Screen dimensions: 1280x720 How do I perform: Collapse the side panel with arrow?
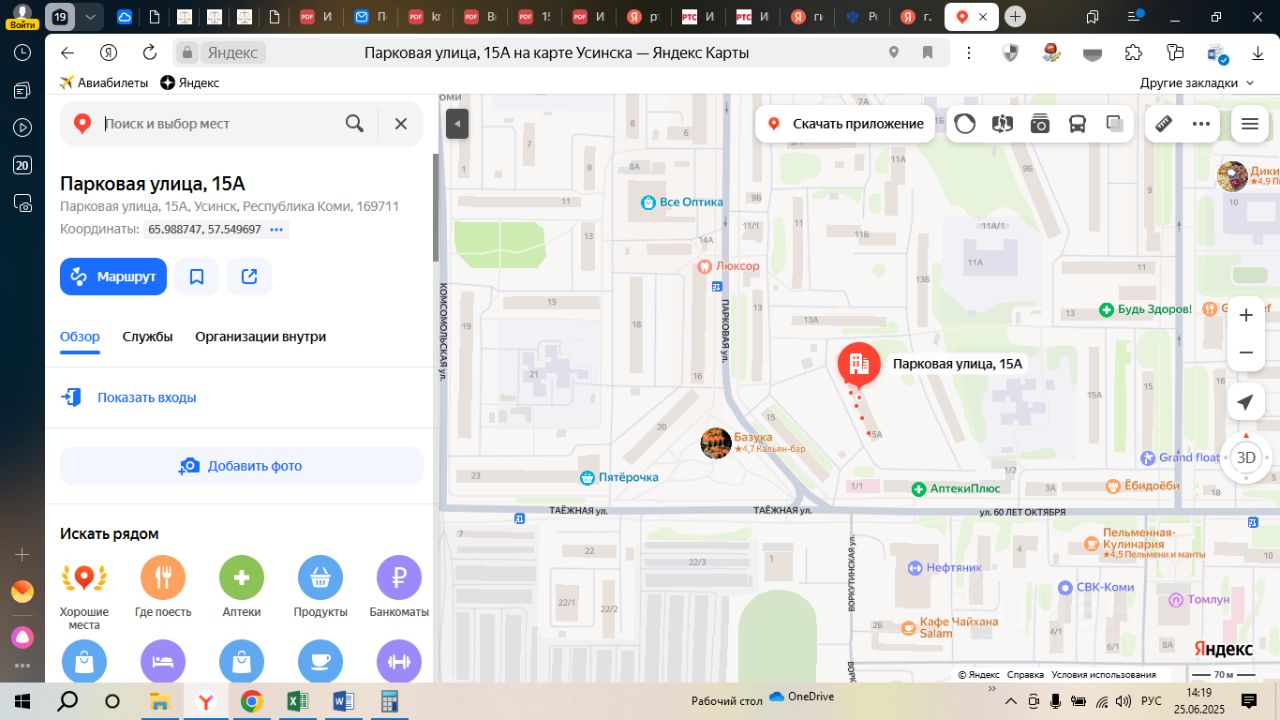tap(457, 123)
